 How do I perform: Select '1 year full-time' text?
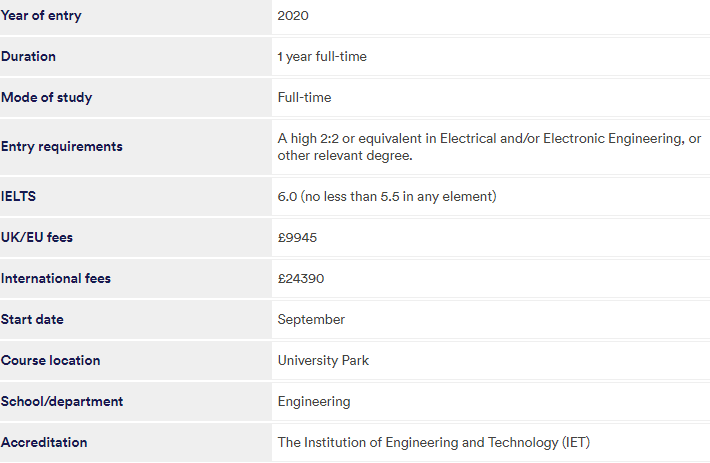[322, 57]
